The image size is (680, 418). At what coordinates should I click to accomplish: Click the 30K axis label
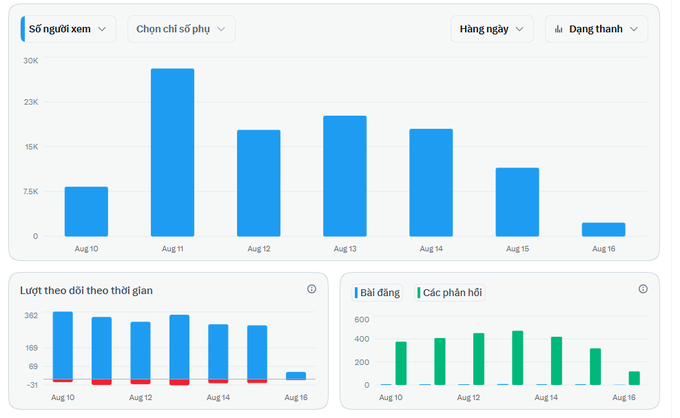[x=31, y=61]
